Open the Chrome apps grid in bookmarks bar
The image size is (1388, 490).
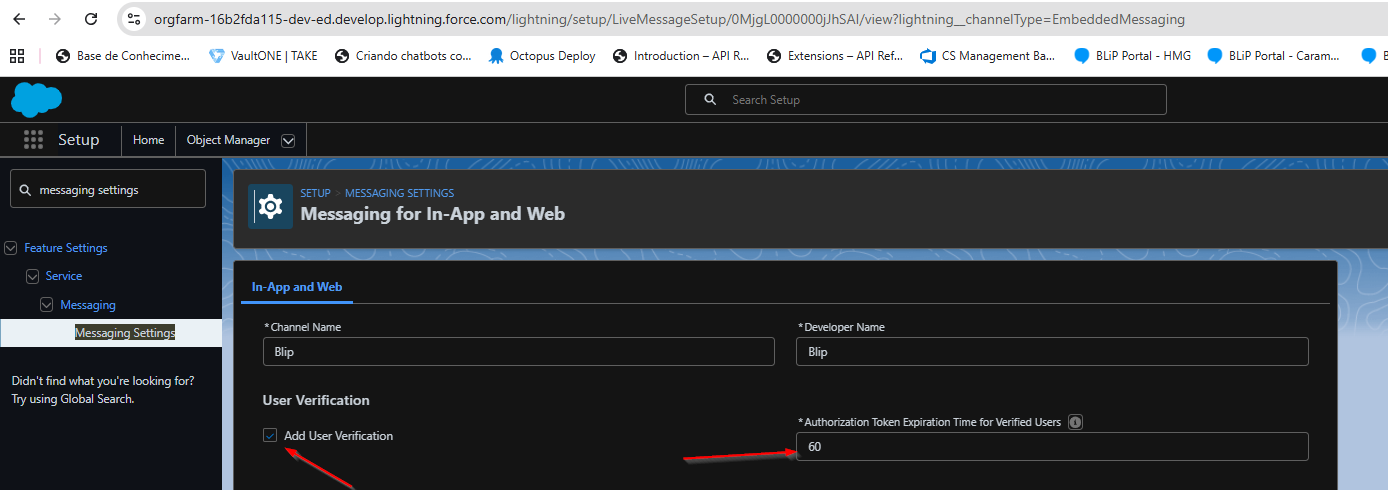(17, 56)
